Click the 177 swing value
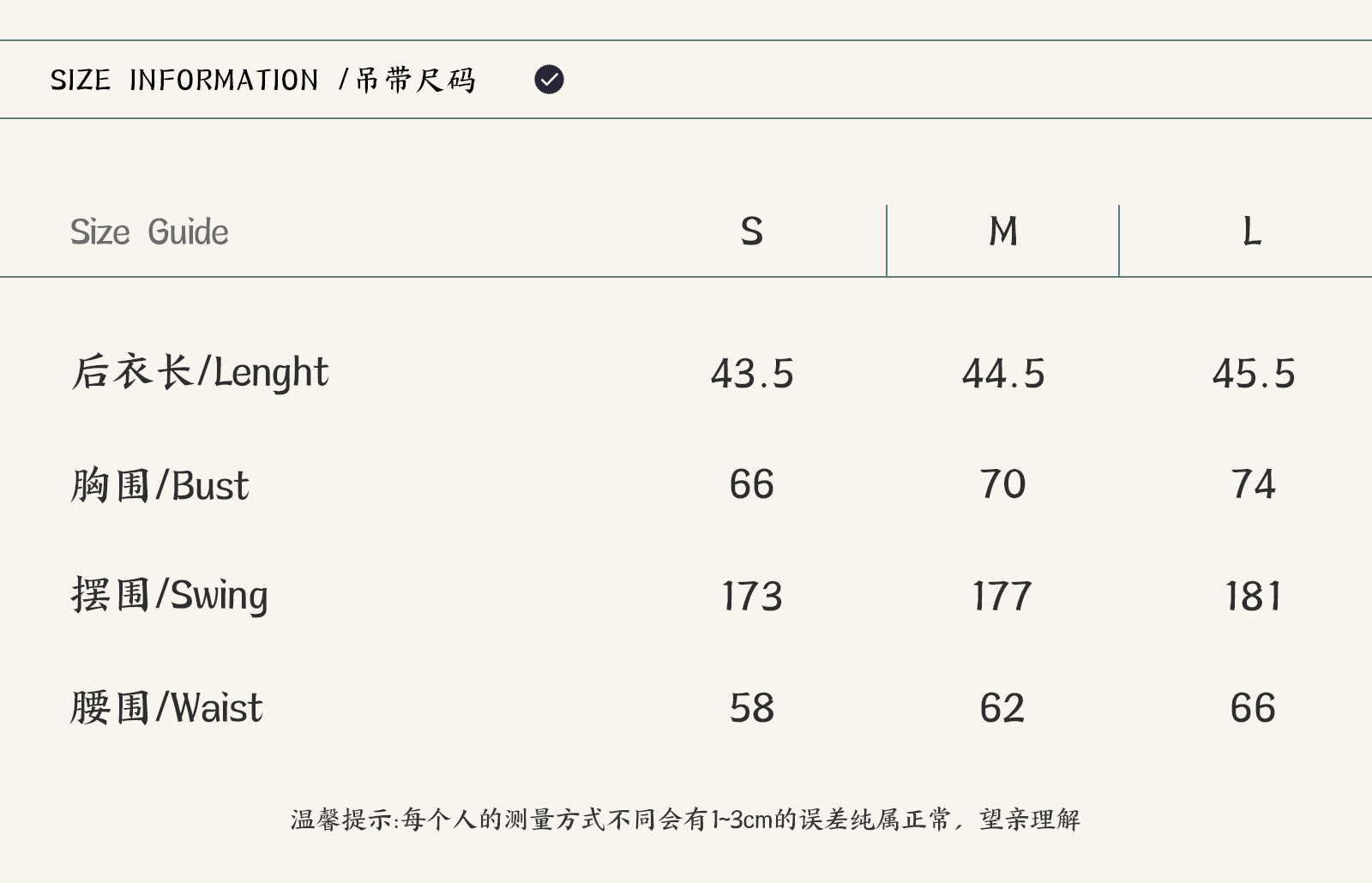Viewport: 1372px width, 883px height. click(x=1002, y=597)
